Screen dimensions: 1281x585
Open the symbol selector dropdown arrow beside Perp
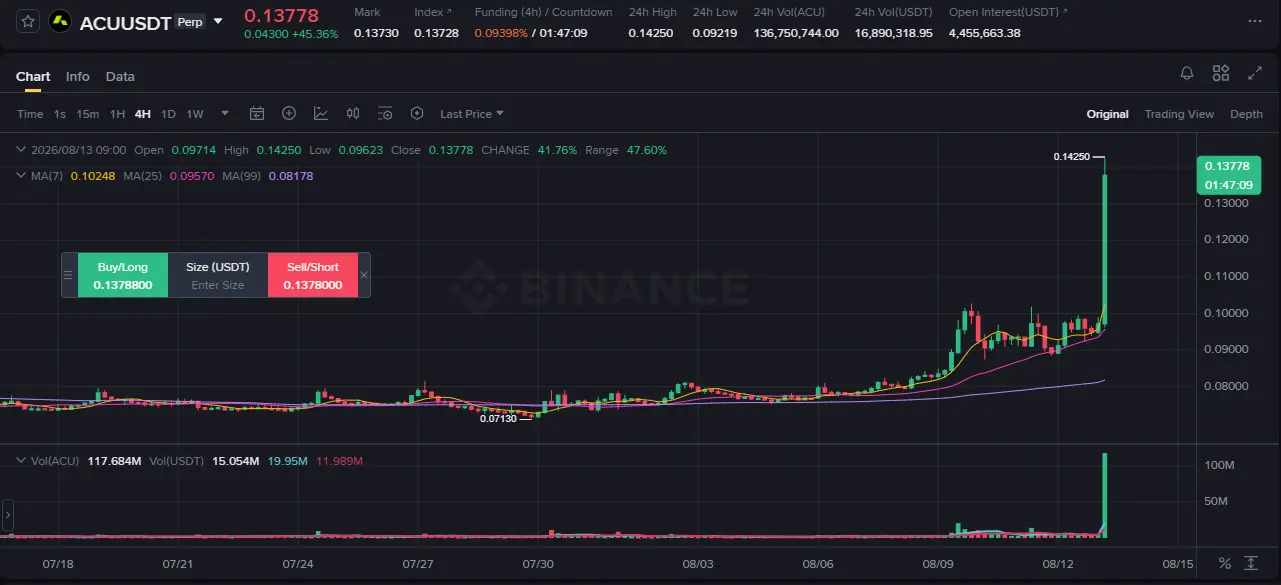pos(219,21)
